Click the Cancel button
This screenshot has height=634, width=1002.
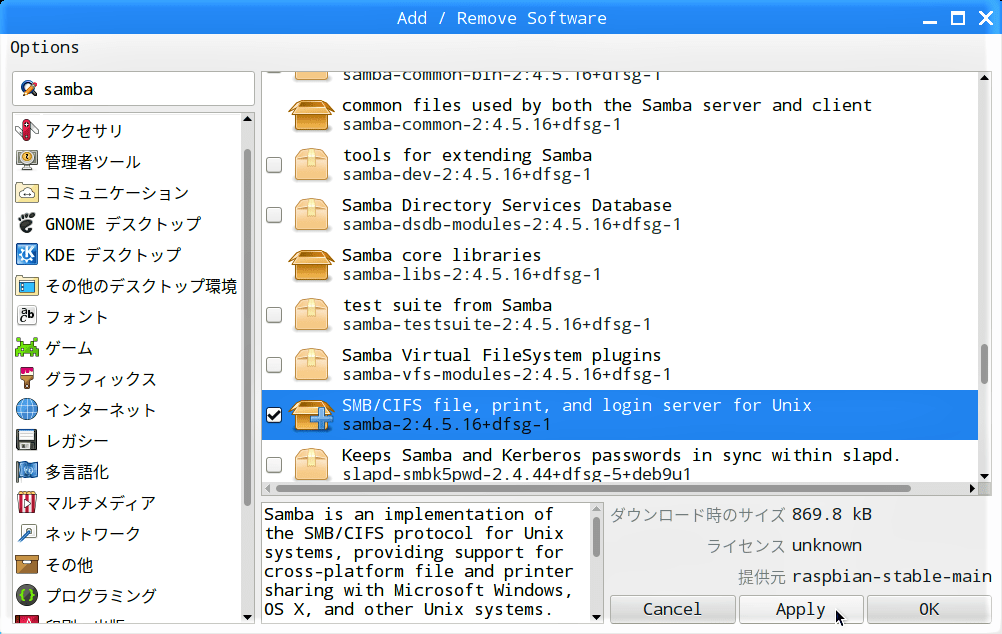tap(672, 609)
